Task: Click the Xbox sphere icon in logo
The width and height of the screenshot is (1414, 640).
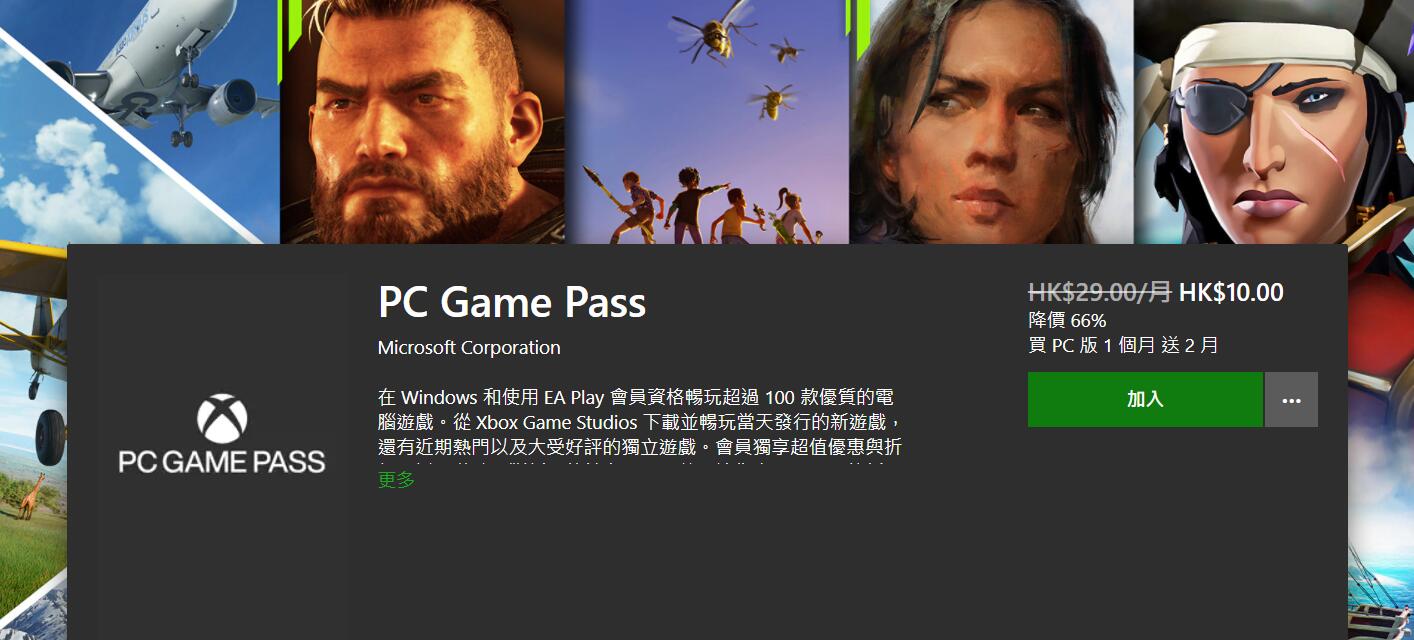Action: click(222, 418)
